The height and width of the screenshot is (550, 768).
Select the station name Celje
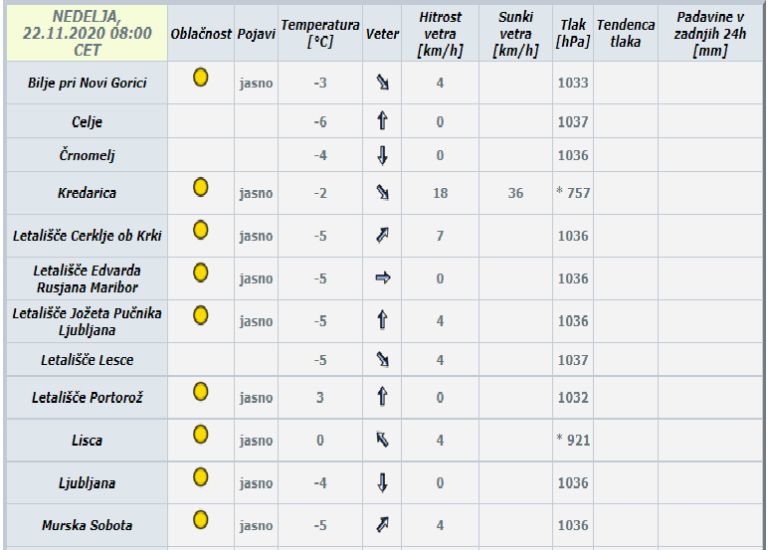[x=87, y=121]
